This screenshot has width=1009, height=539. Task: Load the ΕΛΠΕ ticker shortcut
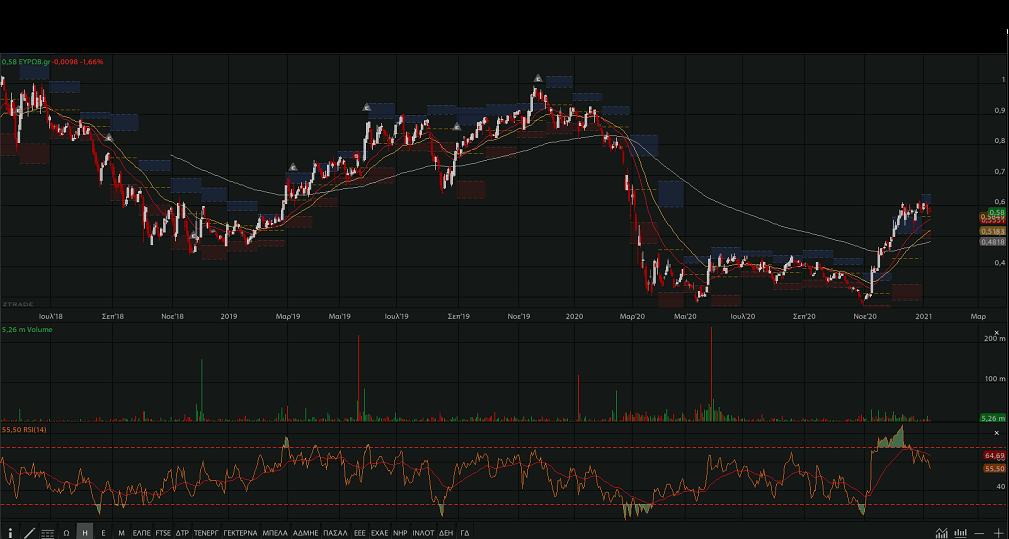tap(142, 533)
